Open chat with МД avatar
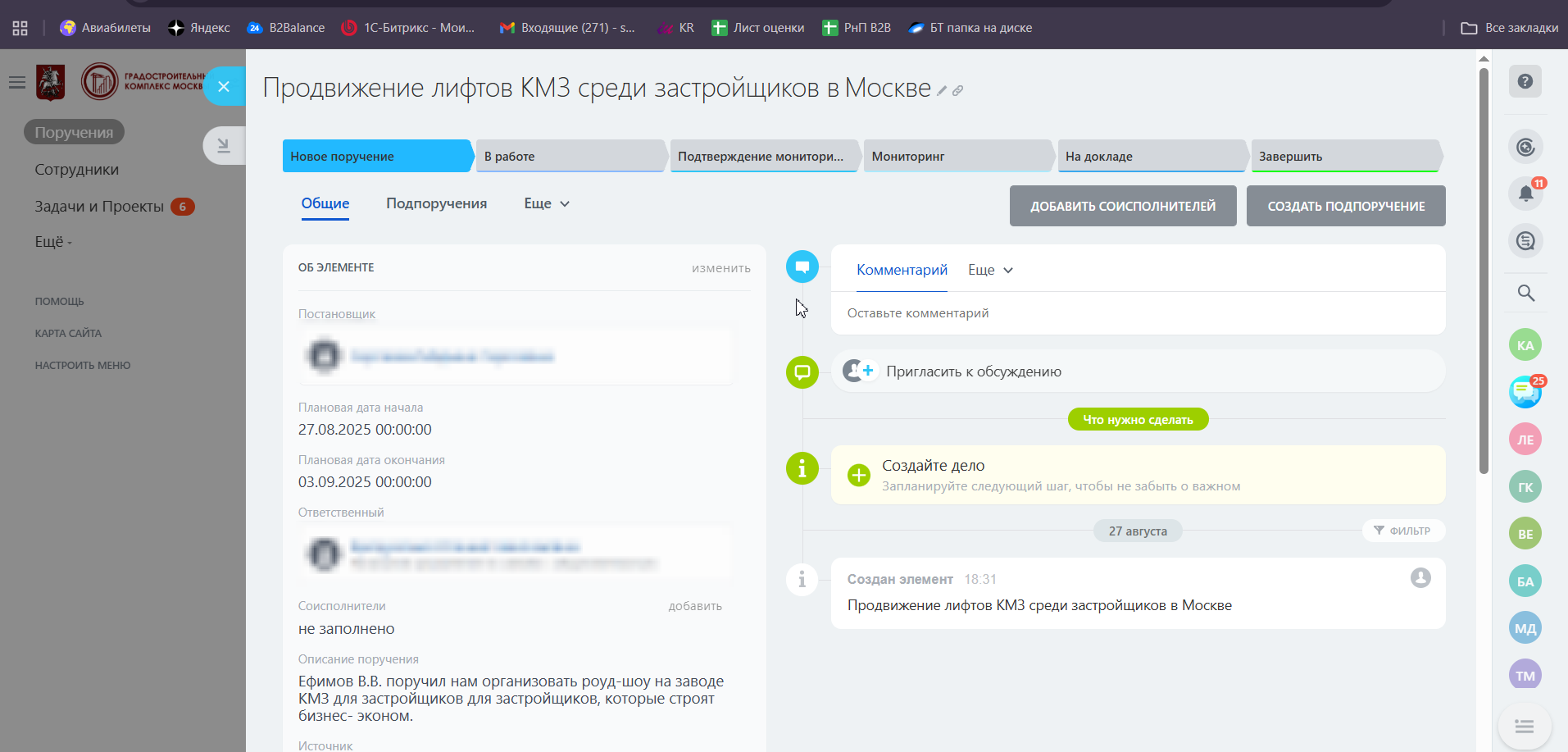The image size is (1568, 752). [1525, 628]
